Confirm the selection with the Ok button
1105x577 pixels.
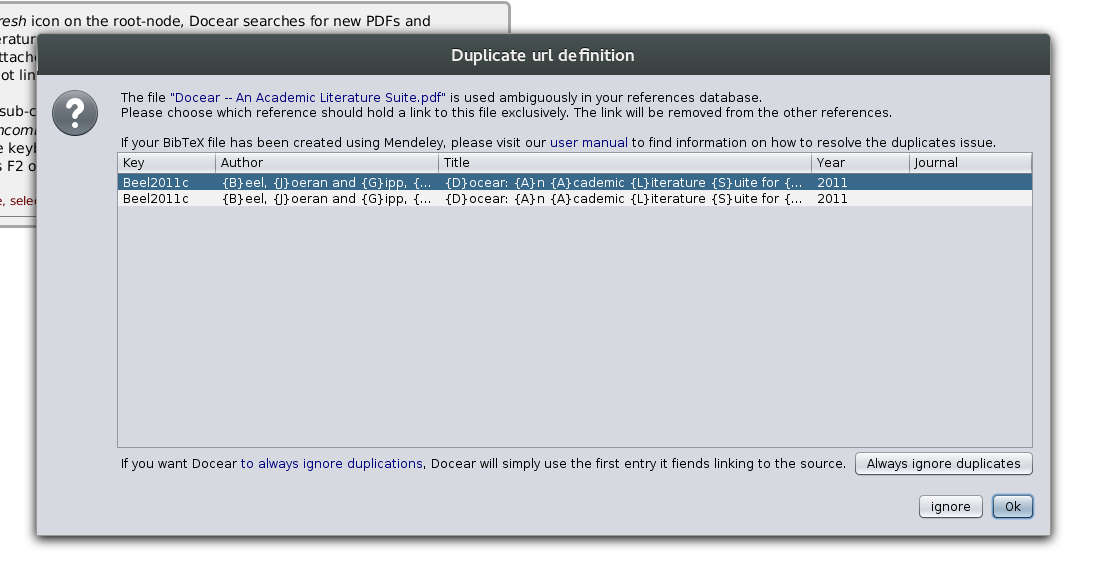pyautogui.click(x=1013, y=507)
